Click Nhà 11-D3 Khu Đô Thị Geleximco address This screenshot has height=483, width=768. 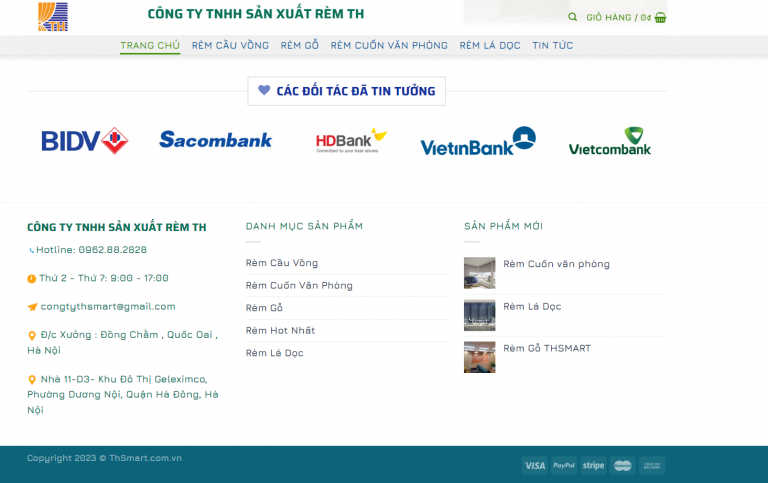coord(122,394)
